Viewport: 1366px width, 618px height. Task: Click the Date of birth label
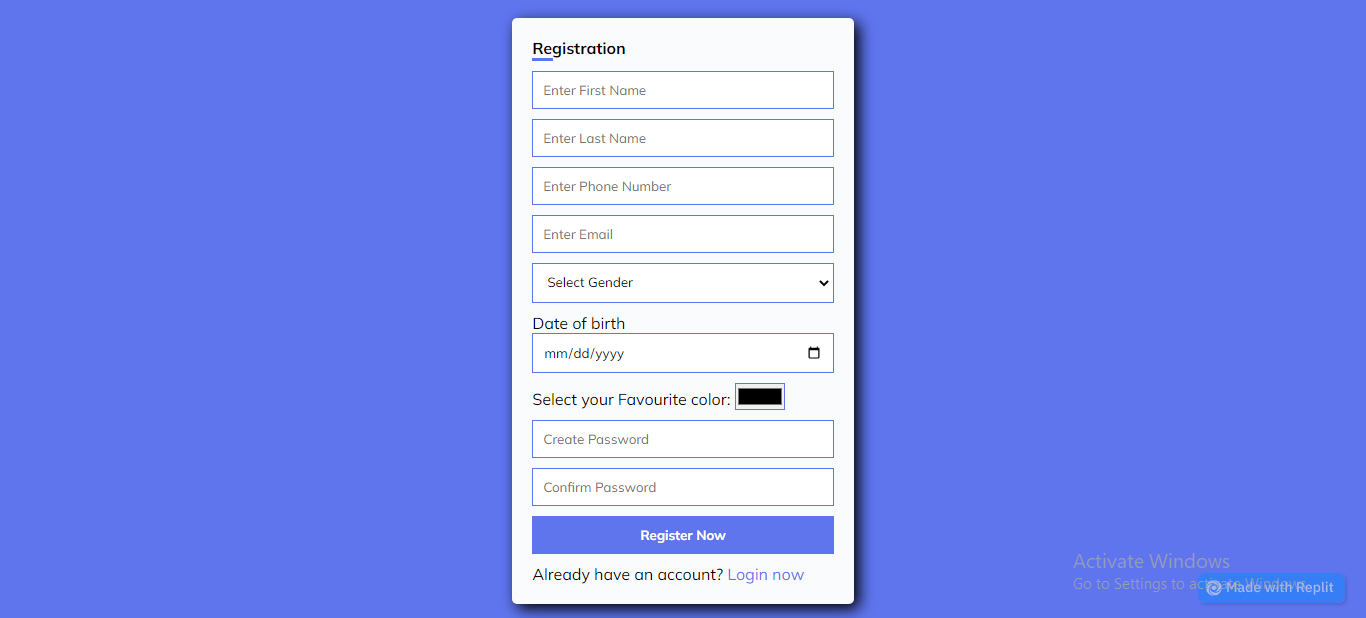tap(578, 323)
